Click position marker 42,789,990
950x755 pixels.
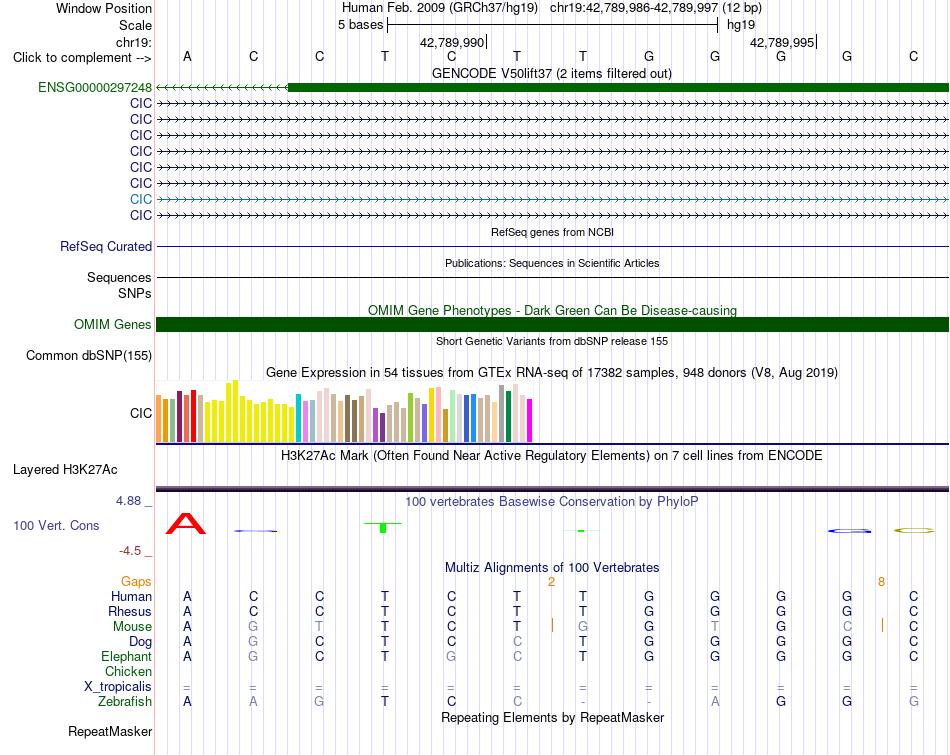pyautogui.click(x=452, y=42)
